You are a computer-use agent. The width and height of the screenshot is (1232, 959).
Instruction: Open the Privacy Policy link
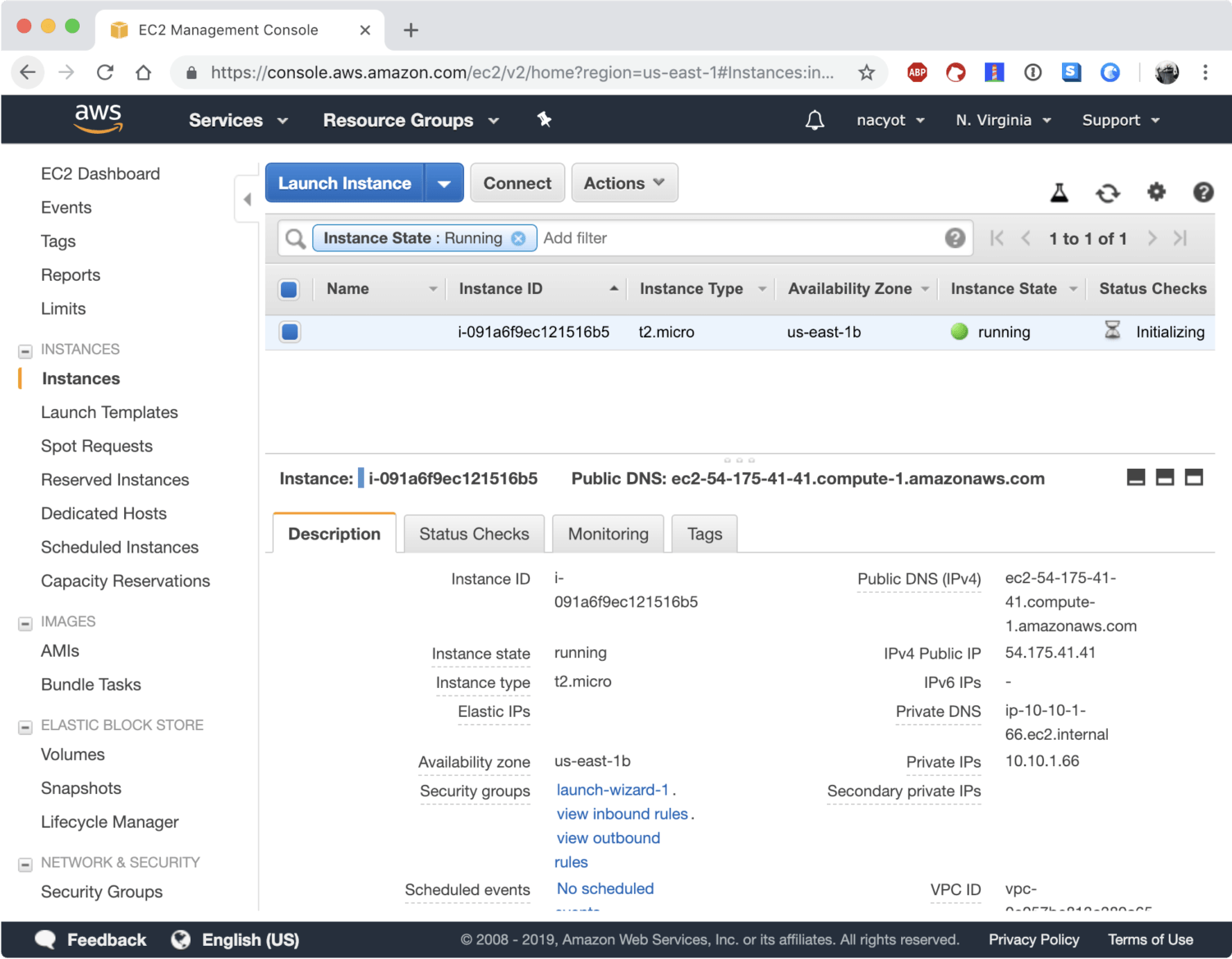(1034, 940)
